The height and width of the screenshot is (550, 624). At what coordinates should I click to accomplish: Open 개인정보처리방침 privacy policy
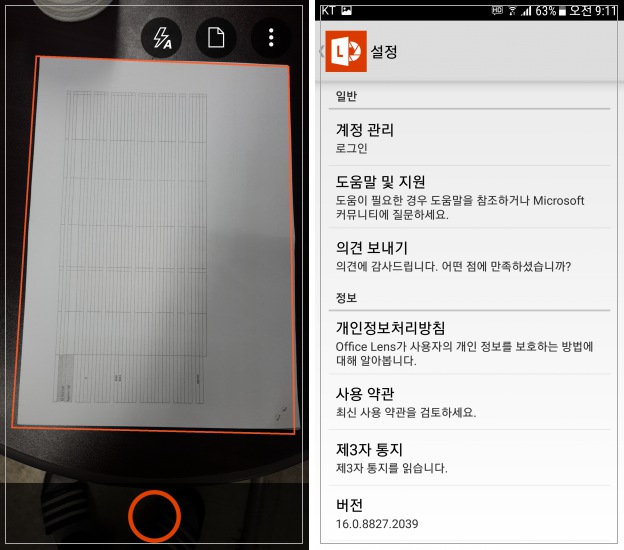pos(469,343)
